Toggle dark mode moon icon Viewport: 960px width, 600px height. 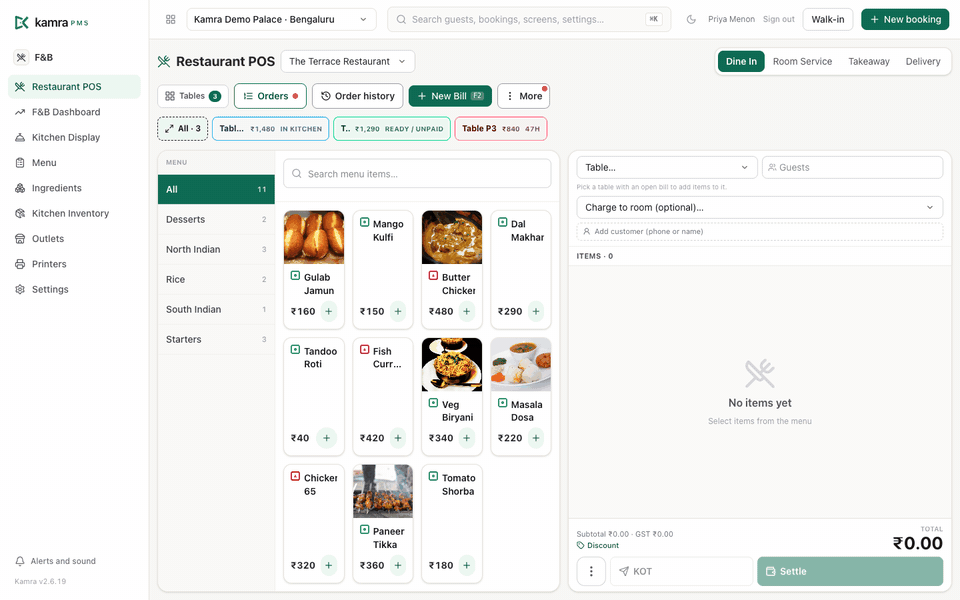pos(691,20)
